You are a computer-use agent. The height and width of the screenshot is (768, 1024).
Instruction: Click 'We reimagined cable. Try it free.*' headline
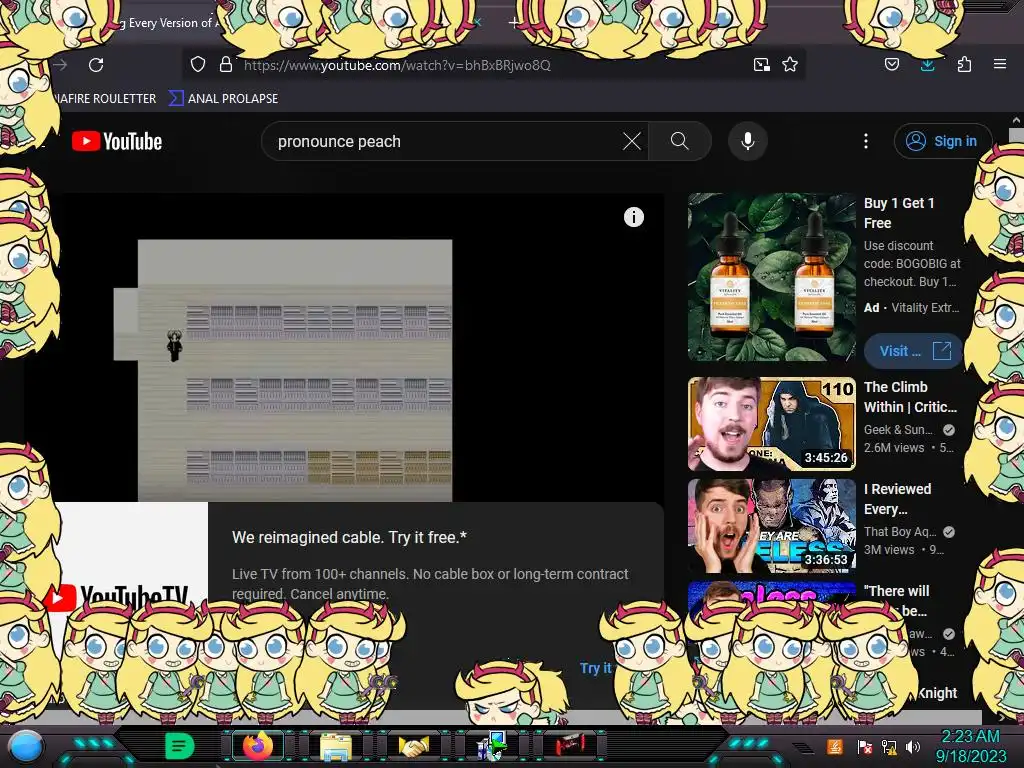[349, 537]
